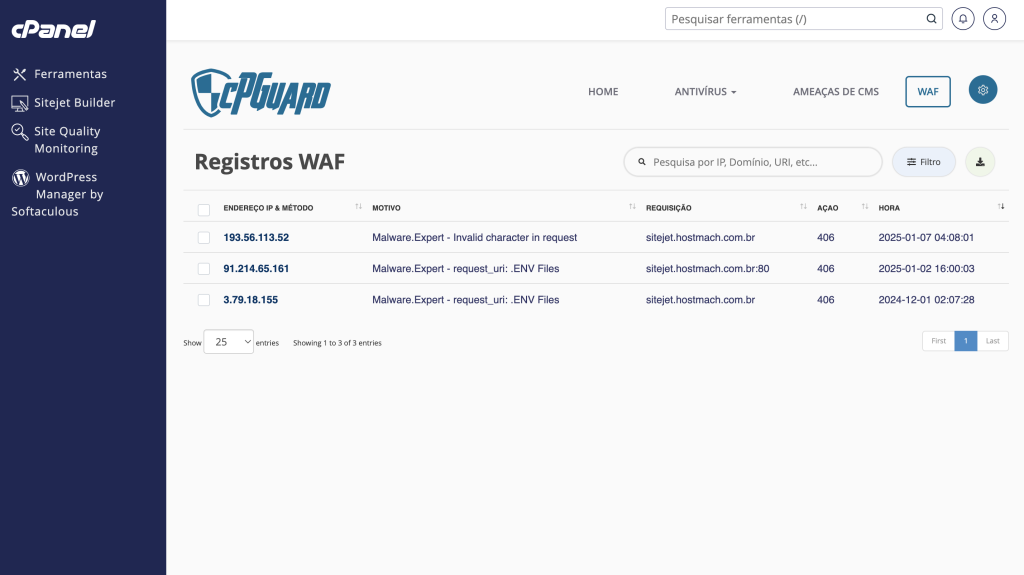Image resolution: width=1024 pixels, height=575 pixels.
Task: Sort by Hora column arrows
Action: tap(1000, 207)
